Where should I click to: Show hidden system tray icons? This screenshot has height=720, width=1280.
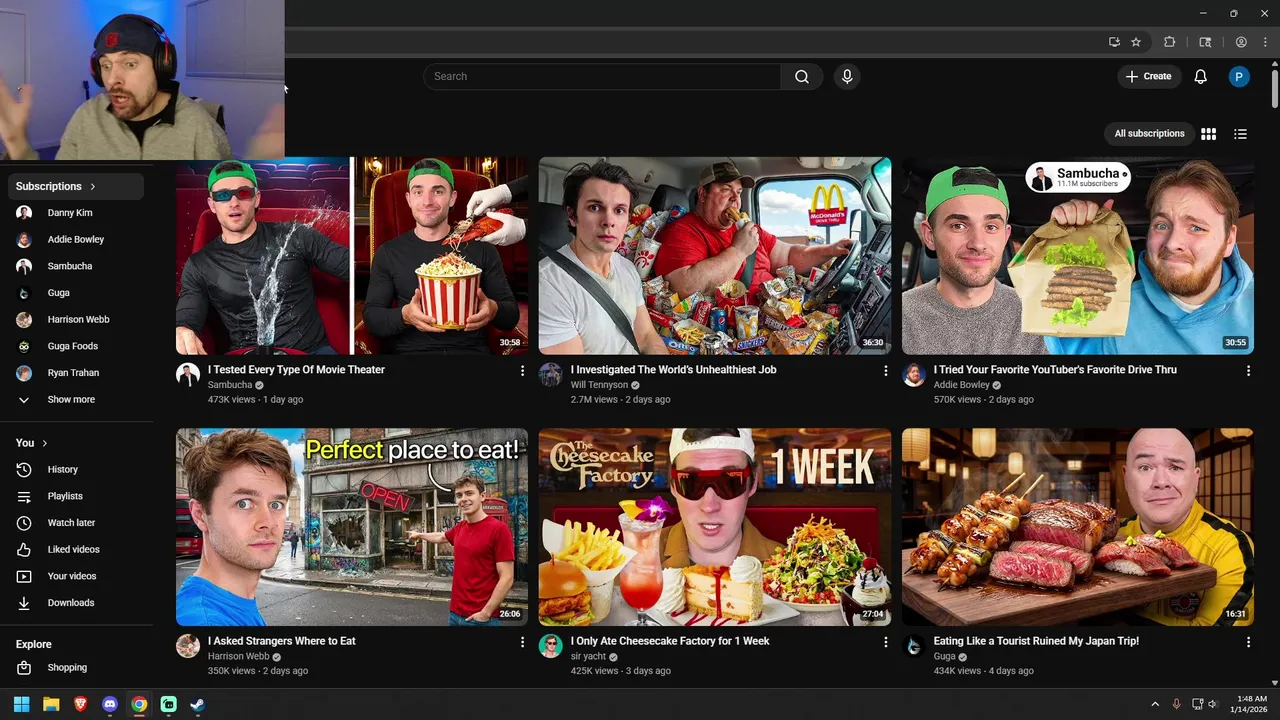pyautogui.click(x=1155, y=705)
